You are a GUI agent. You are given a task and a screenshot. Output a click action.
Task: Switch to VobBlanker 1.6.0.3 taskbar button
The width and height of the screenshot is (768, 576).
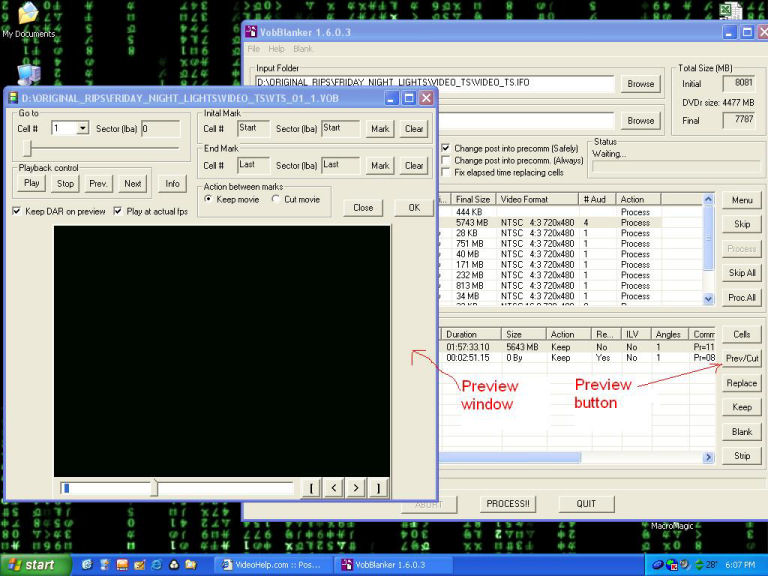[393, 565]
